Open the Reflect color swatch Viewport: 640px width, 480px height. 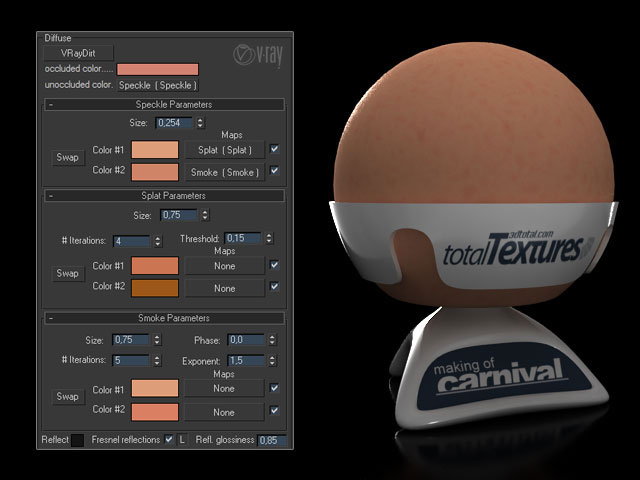(77, 440)
